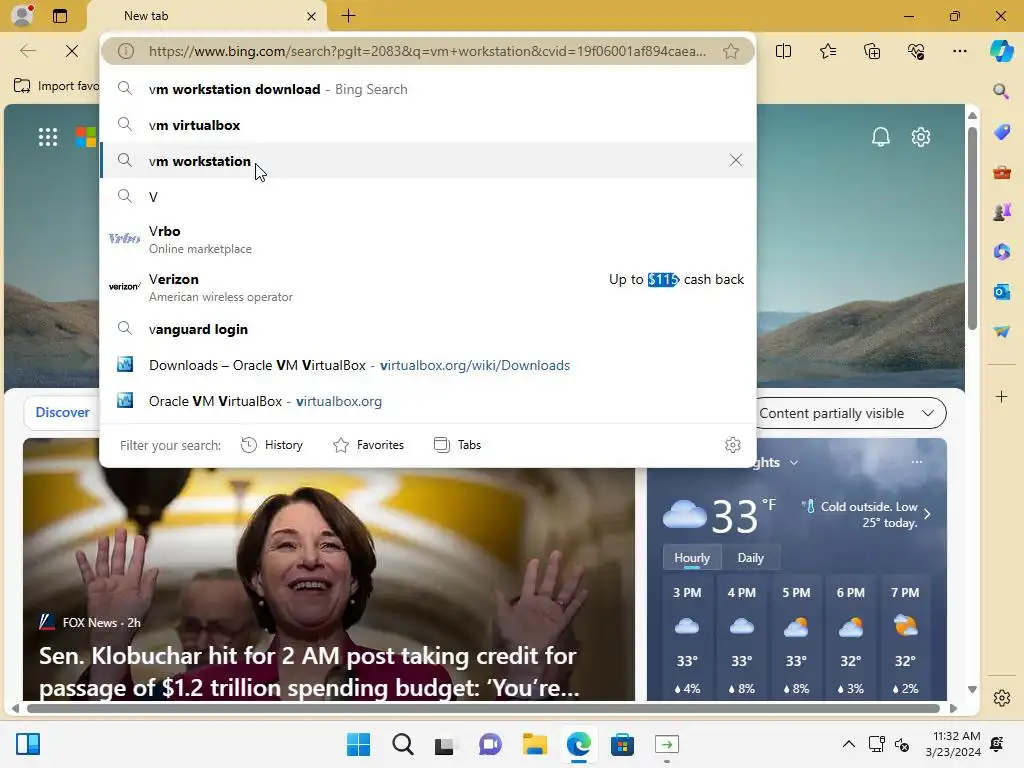Open 'Cold outside' weather alert arrow
Image resolution: width=1024 pixels, height=768 pixels.
coord(927,514)
